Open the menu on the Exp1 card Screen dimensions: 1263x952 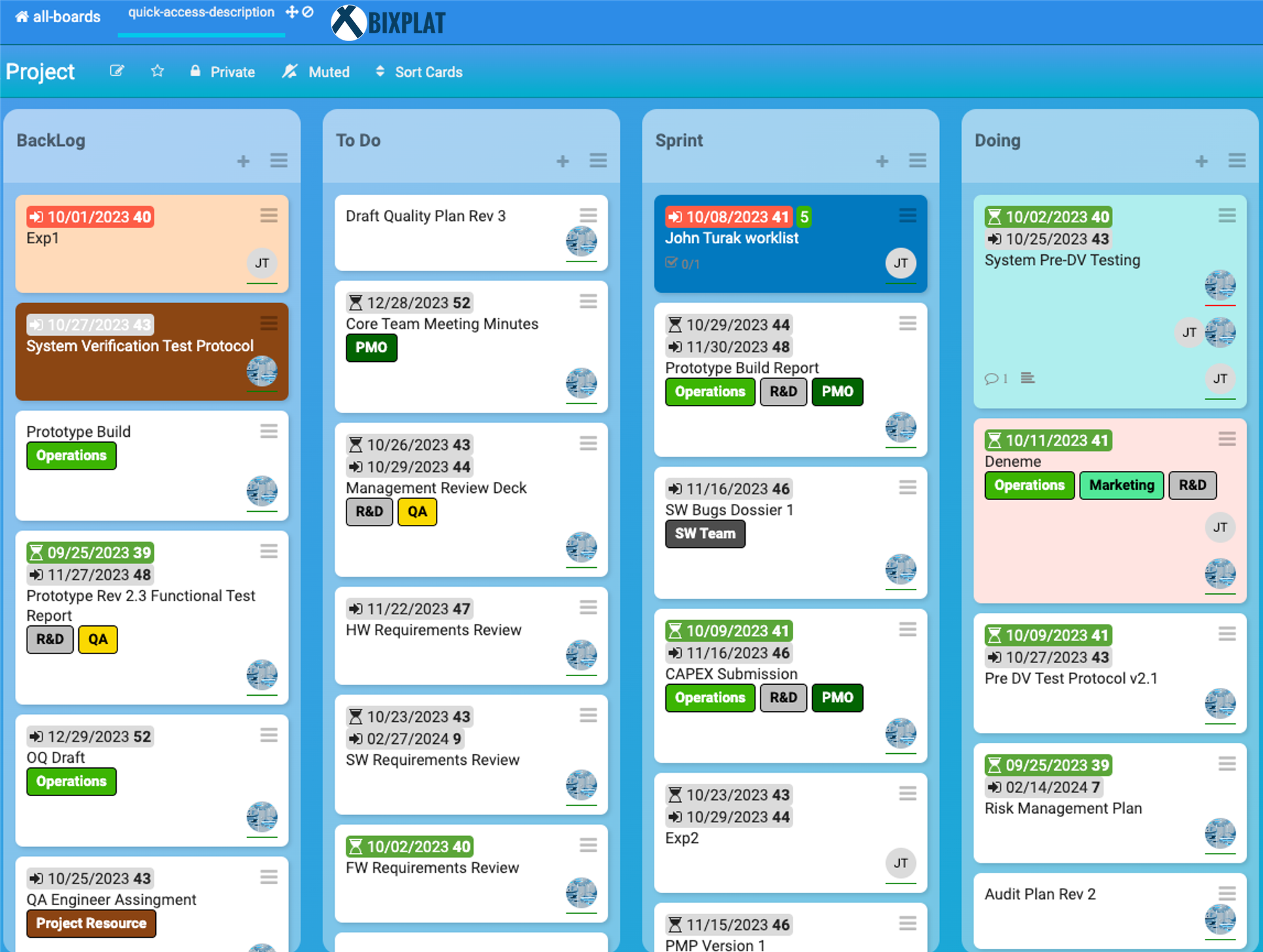pyautogui.click(x=269, y=216)
